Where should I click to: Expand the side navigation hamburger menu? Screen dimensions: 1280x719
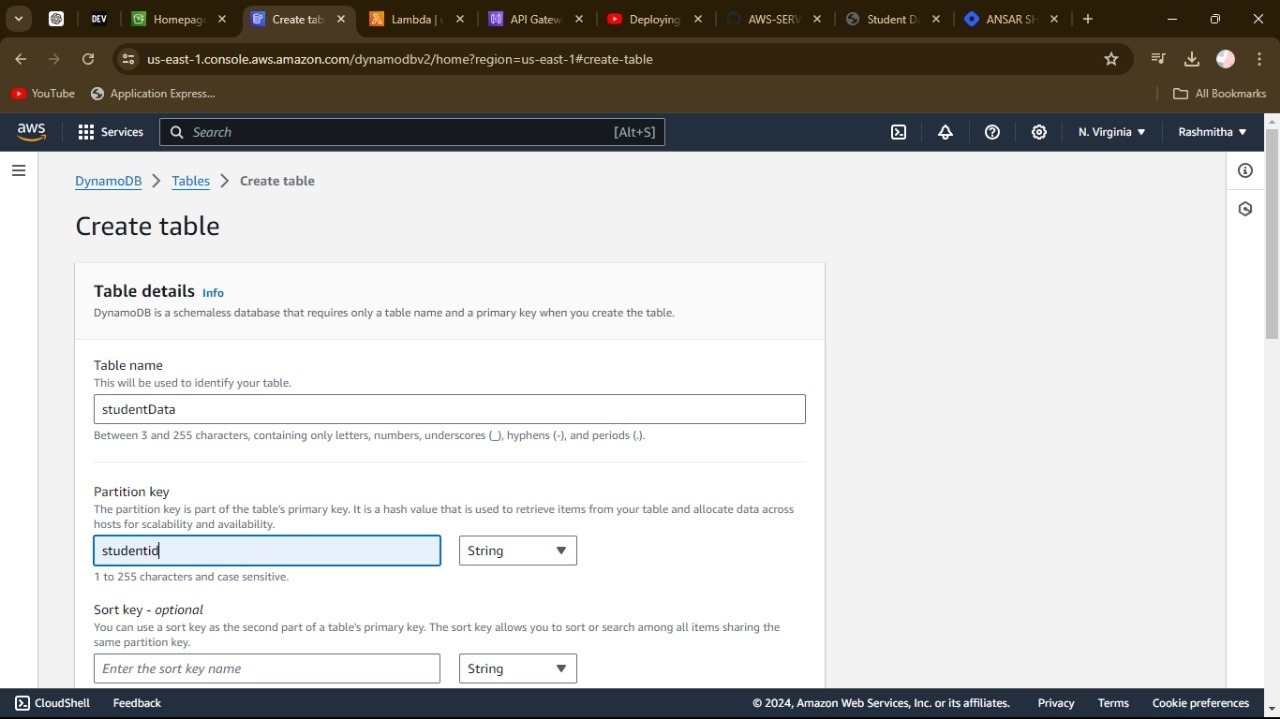[18, 171]
